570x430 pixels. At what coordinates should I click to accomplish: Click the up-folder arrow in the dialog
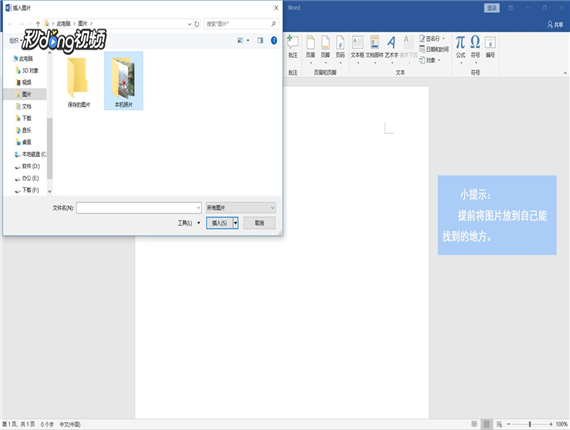(x=38, y=24)
